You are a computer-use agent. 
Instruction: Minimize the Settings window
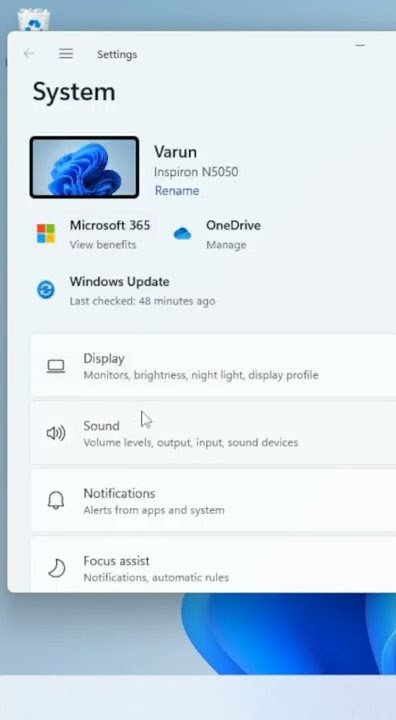coord(360,45)
